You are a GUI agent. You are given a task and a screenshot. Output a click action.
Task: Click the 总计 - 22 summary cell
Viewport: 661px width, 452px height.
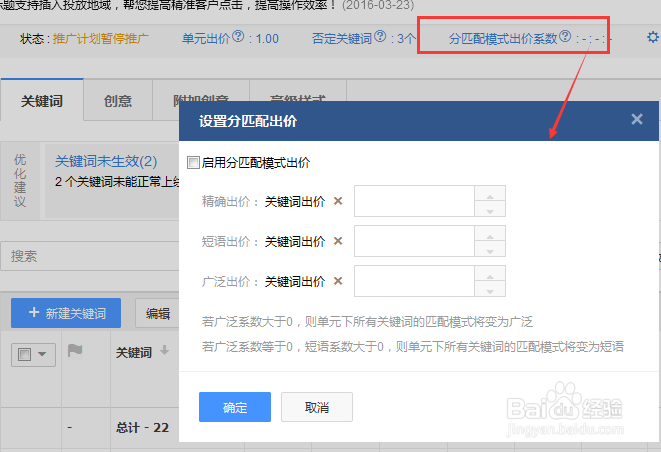142,428
